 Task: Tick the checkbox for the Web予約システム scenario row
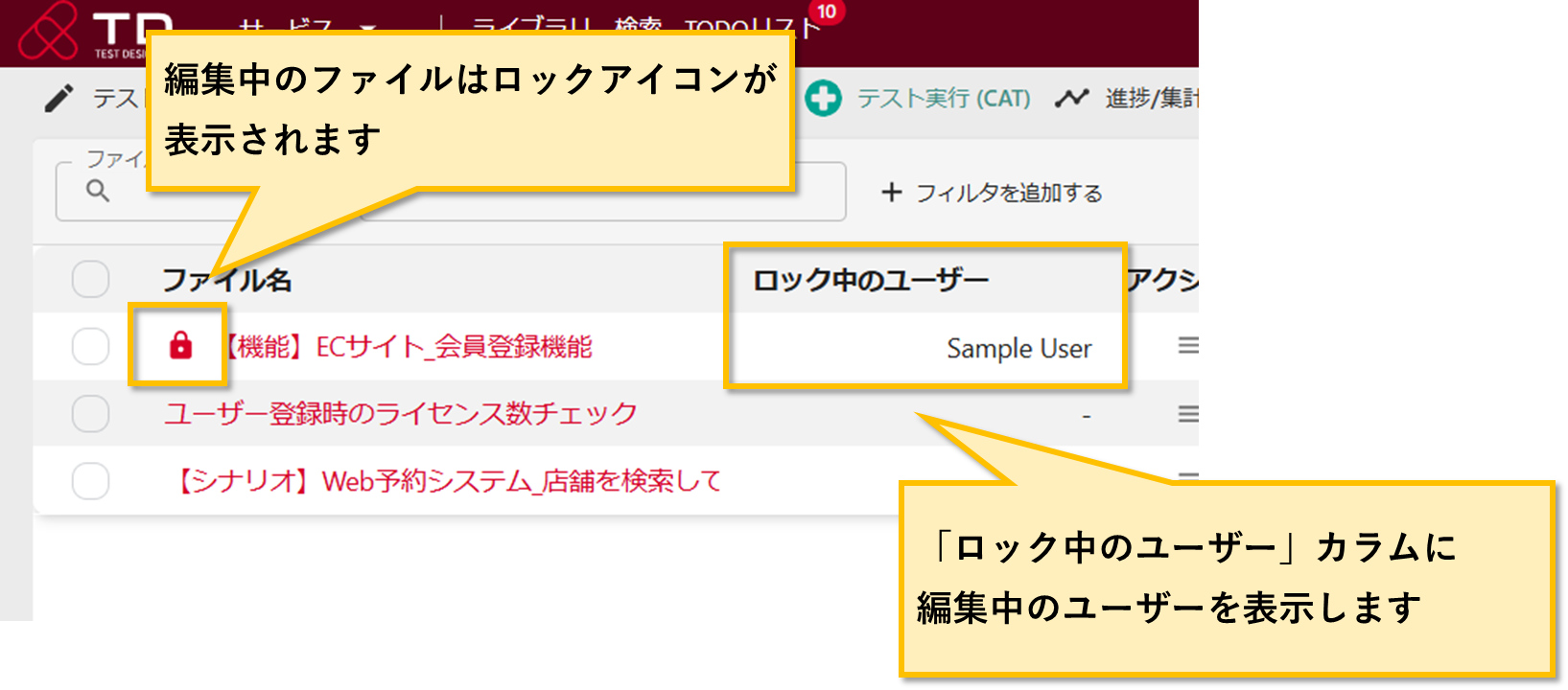click(90, 481)
